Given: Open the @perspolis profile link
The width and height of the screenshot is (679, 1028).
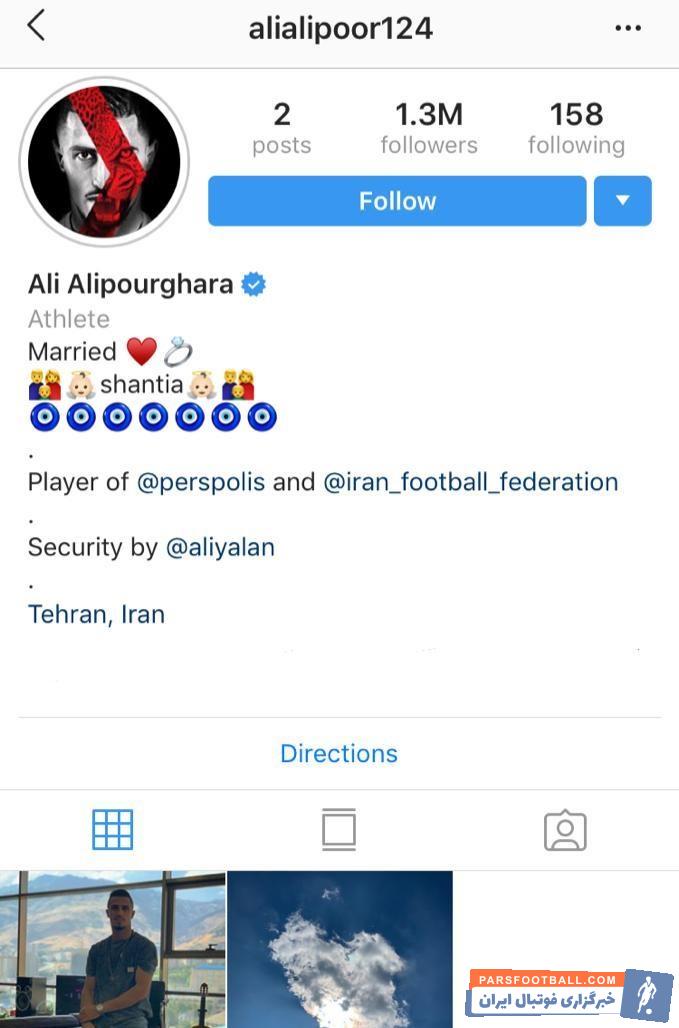Looking at the screenshot, I should click(201, 482).
